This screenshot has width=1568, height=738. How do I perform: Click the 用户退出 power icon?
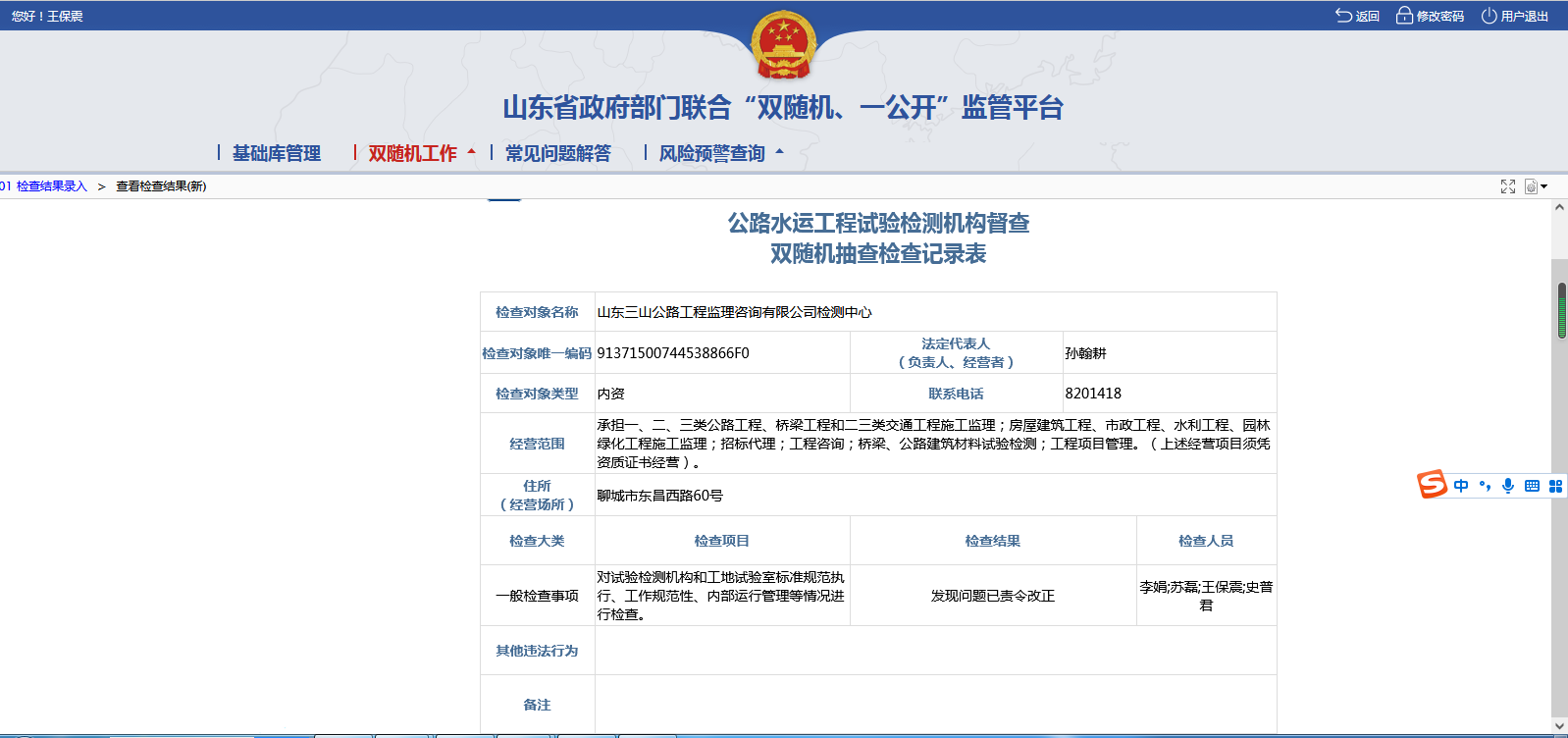[x=1489, y=16]
